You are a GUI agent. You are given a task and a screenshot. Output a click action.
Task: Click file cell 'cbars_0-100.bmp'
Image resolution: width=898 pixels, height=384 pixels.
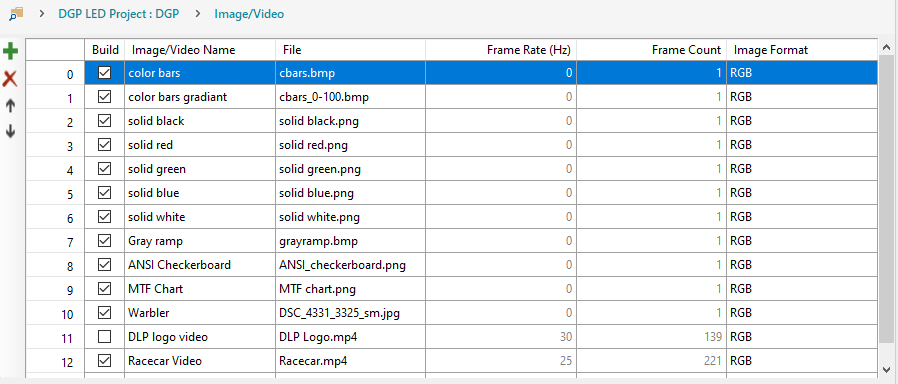pos(350,97)
